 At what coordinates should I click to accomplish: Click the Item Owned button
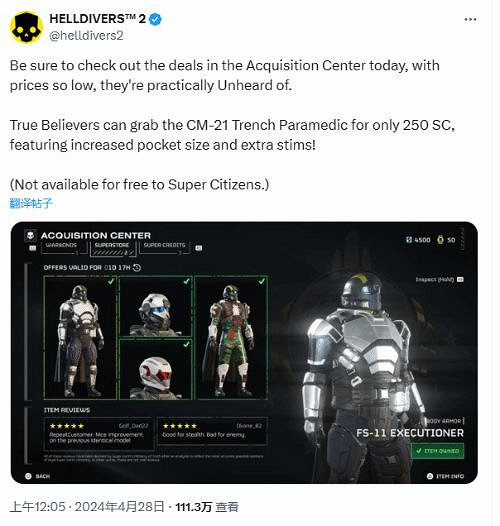(x=437, y=451)
